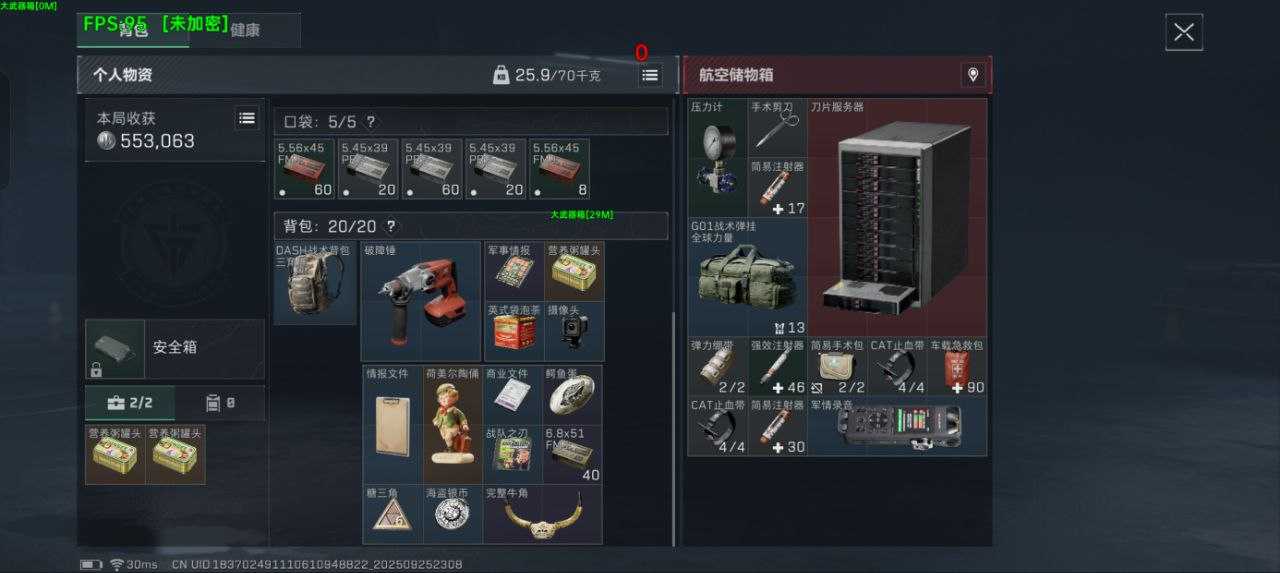This screenshot has height=573, width=1280.
Task: Select the G01战术弹挂 chest rig
Action: (x=747, y=277)
